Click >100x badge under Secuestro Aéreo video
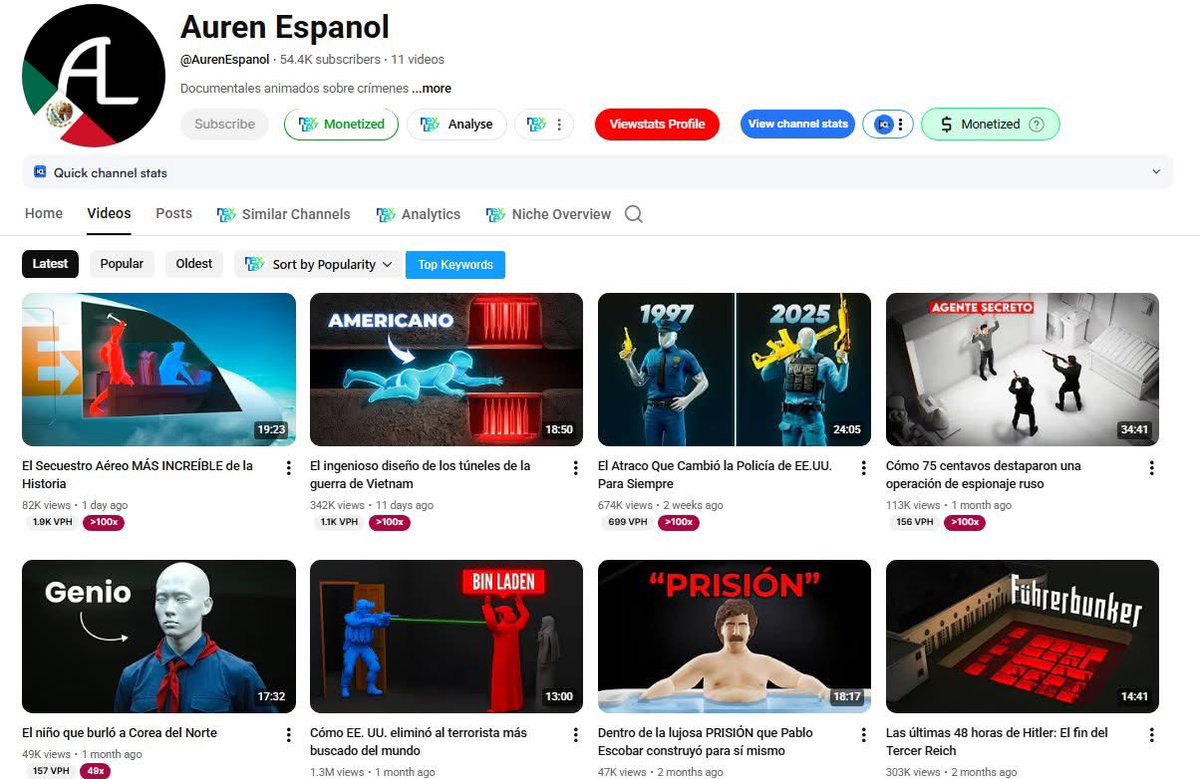The image size is (1200, 779). pyautogui.click(x=104, y=522)
